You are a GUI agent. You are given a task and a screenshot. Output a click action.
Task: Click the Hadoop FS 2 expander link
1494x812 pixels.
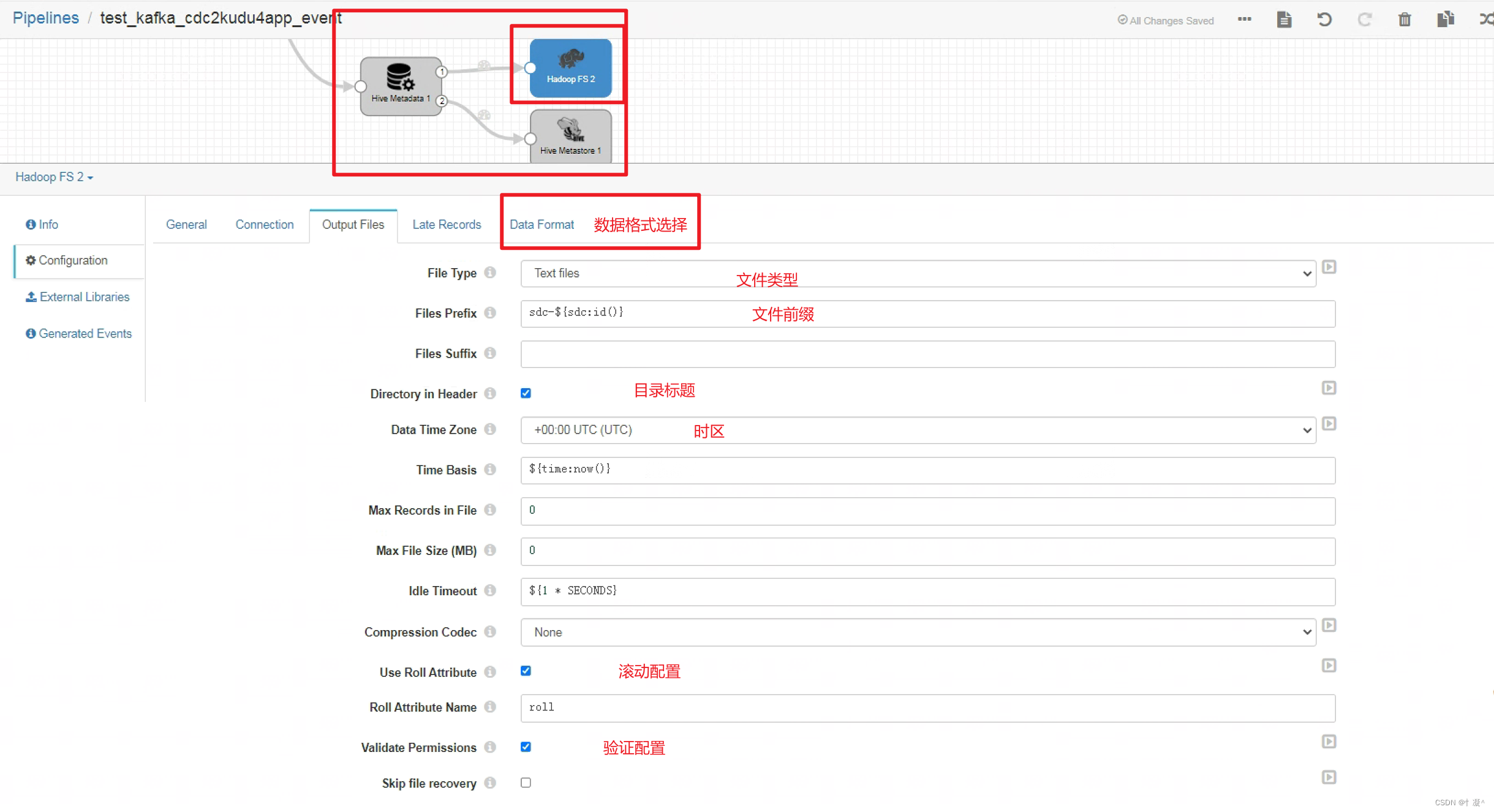(56, 177)
